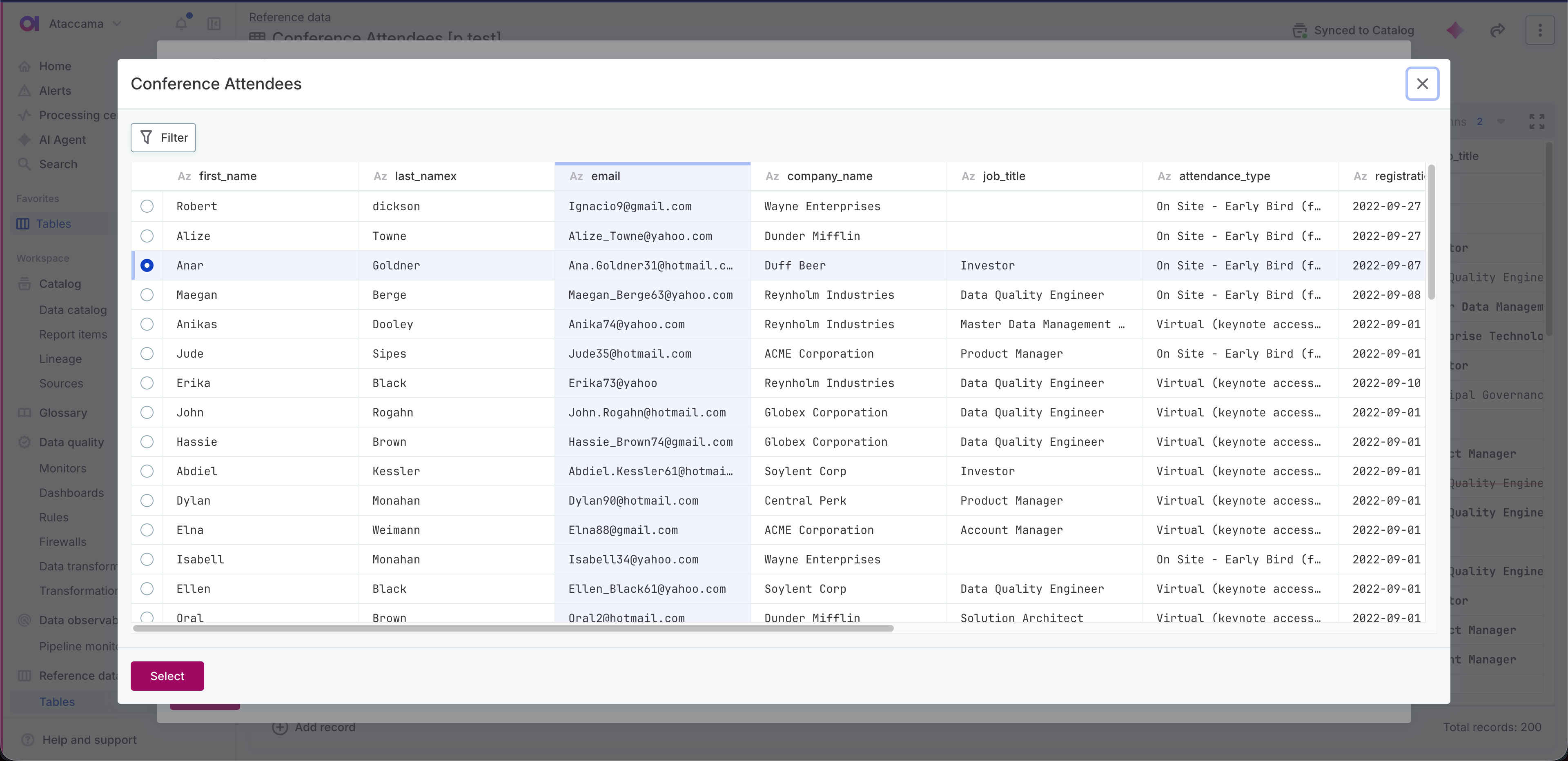Open AI Agent in the sidebar

pyautogui.click(x=62, y=139)
